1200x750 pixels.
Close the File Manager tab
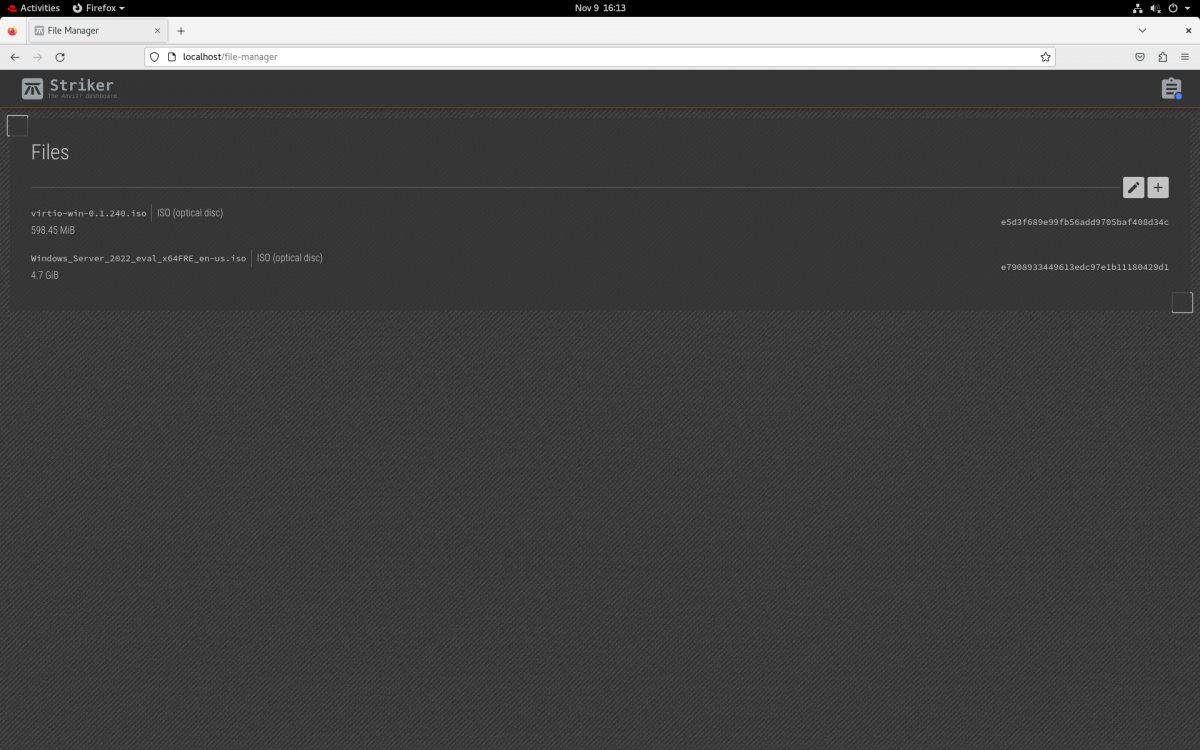(157, 31)
